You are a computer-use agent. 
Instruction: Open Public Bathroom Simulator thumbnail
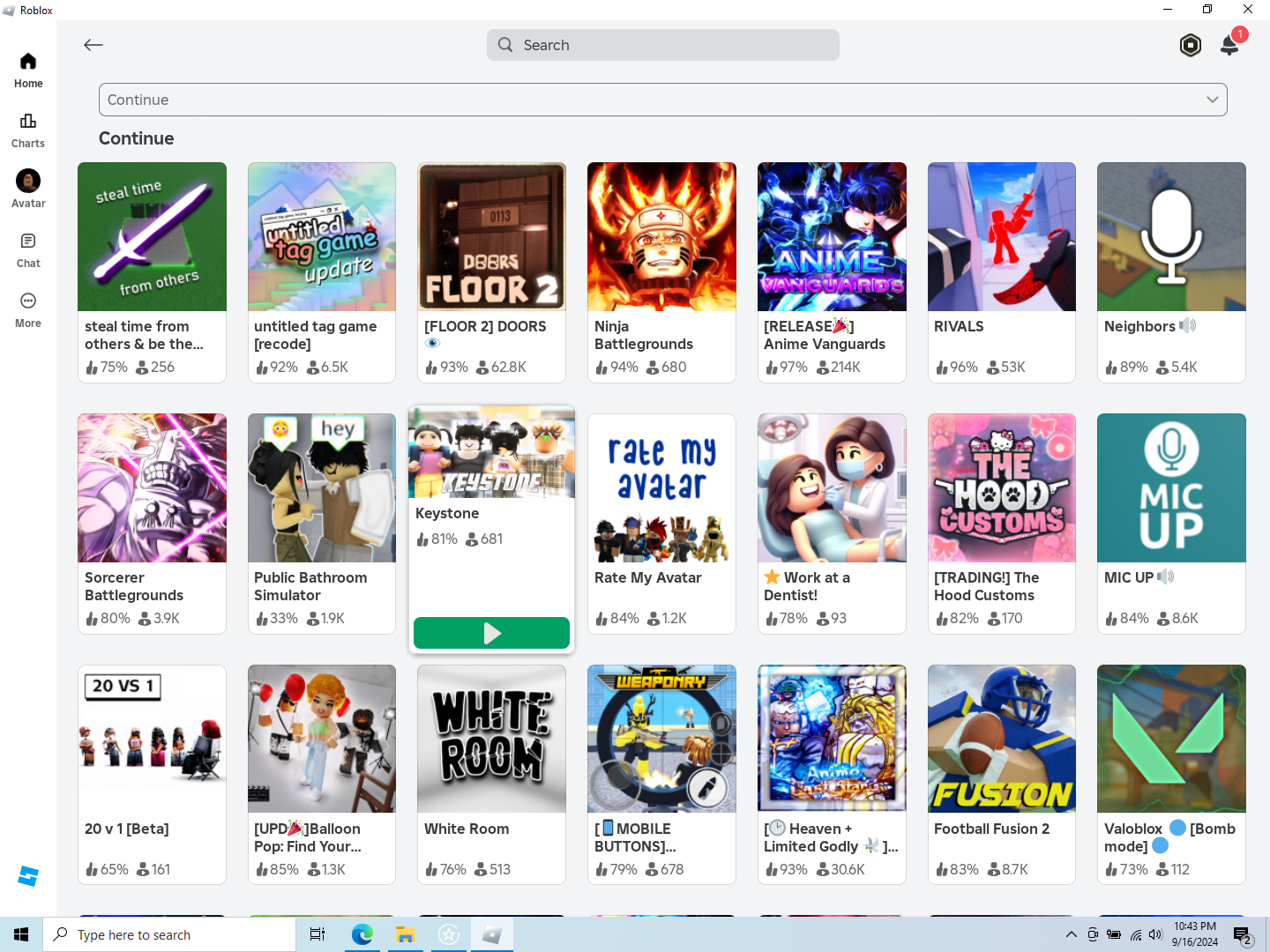322,487
